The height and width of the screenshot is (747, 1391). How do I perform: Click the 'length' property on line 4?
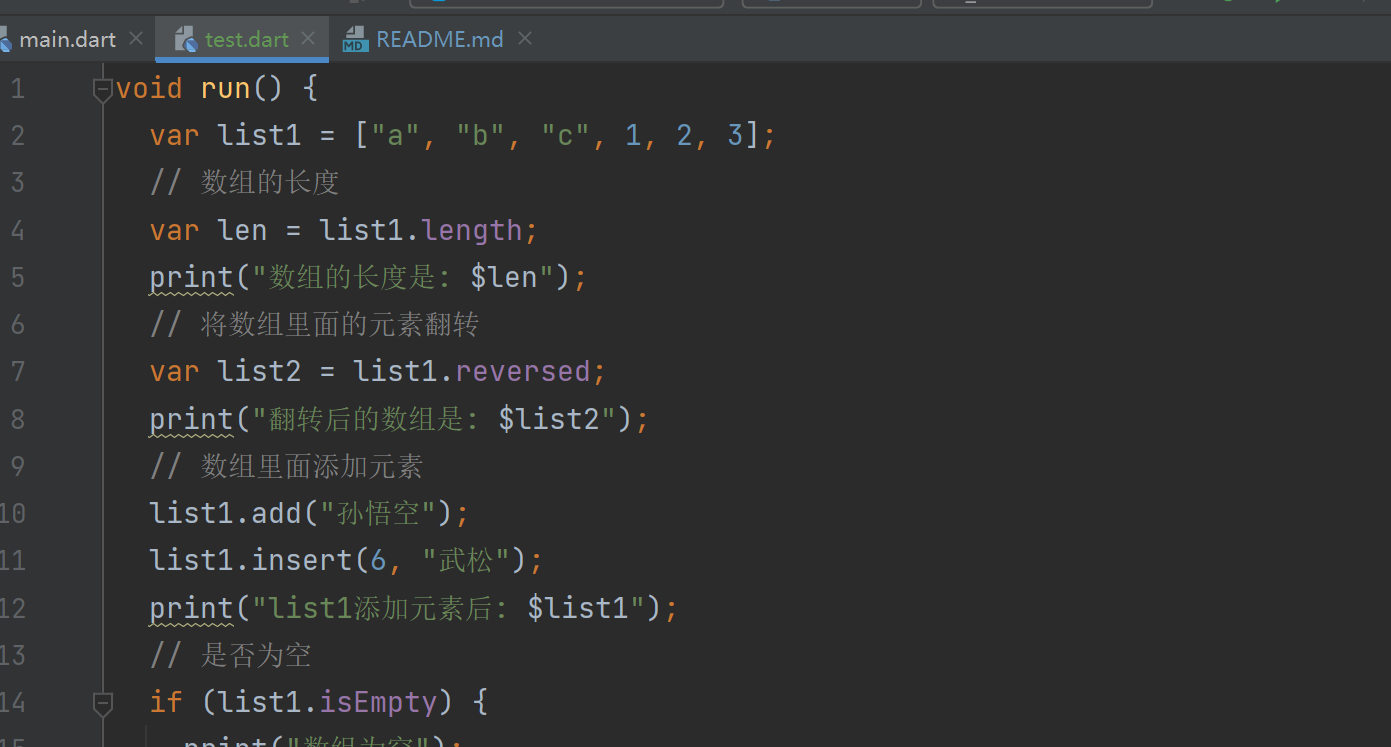pyautogui.click(x=472, y=230)
